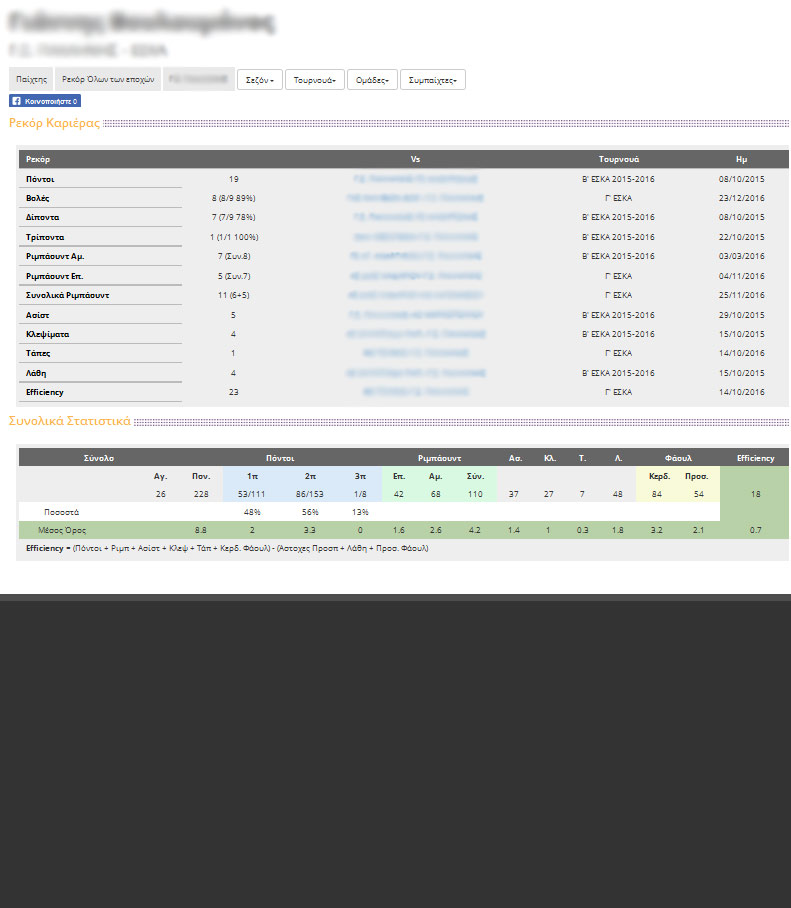Viewport: 791px width, 908px height.
Task: Open the Τουρνουά dropdown menu
Action: click(x=315, y=80)
